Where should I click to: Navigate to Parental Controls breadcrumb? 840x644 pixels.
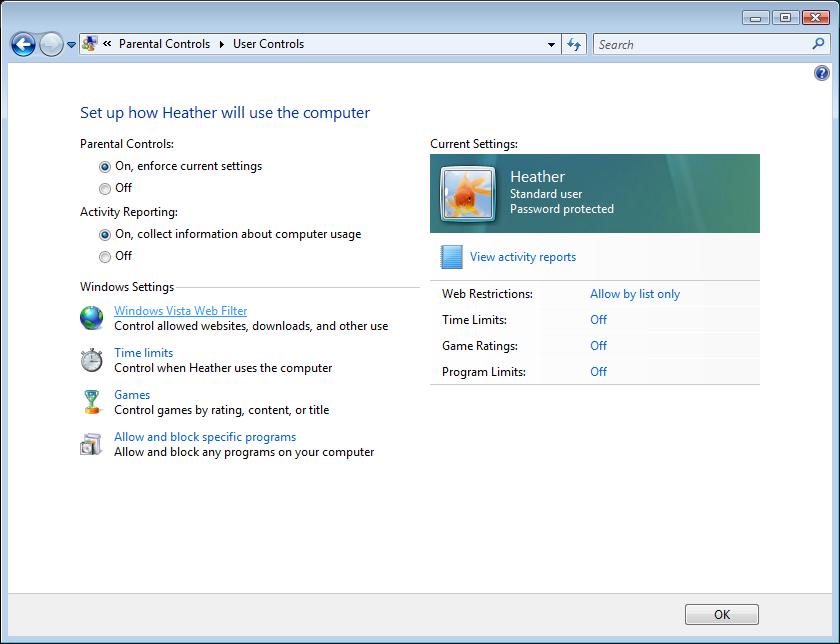(164, 44)
